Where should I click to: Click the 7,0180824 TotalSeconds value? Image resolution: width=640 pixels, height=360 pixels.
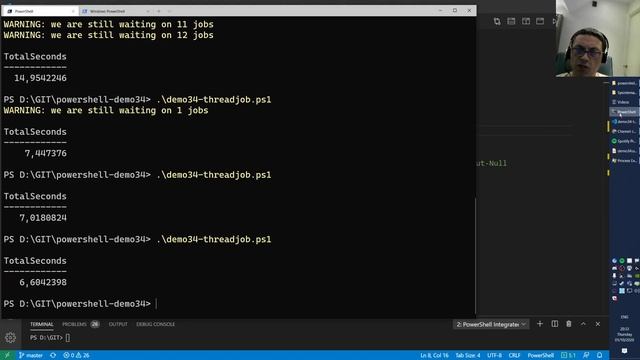coord(43,218)
